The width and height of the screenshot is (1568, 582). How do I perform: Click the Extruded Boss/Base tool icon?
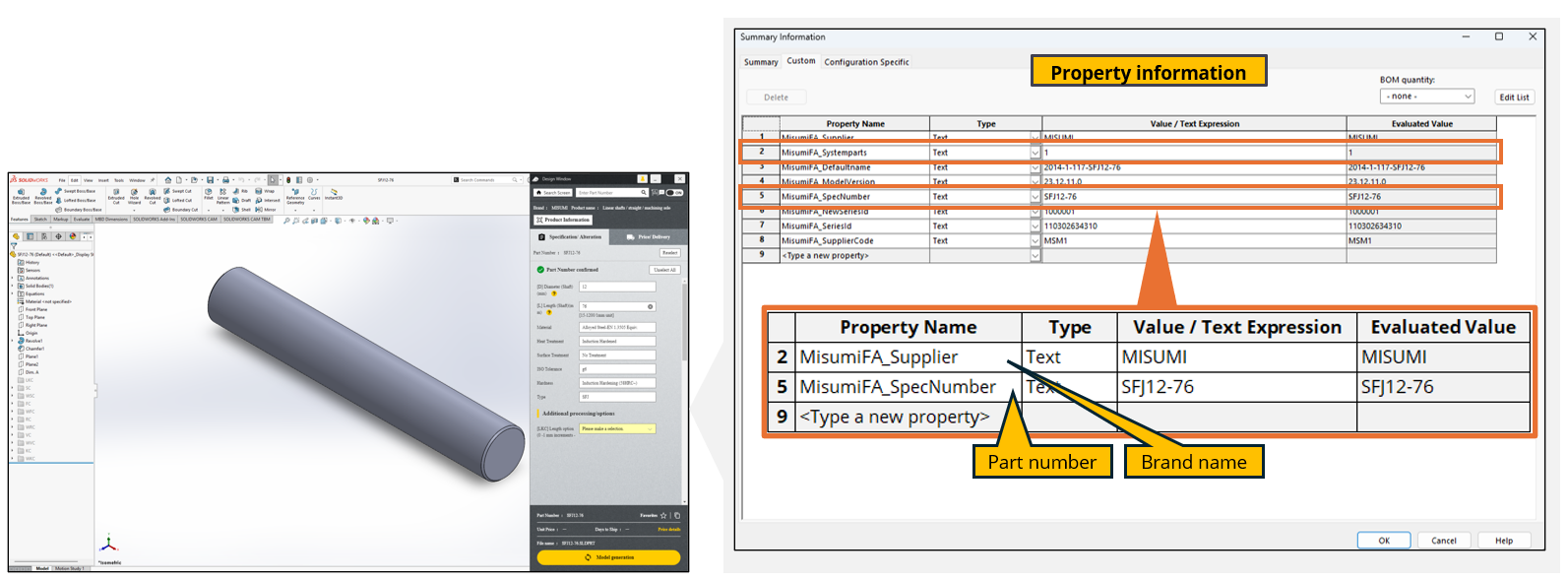(x=21, y=193)
